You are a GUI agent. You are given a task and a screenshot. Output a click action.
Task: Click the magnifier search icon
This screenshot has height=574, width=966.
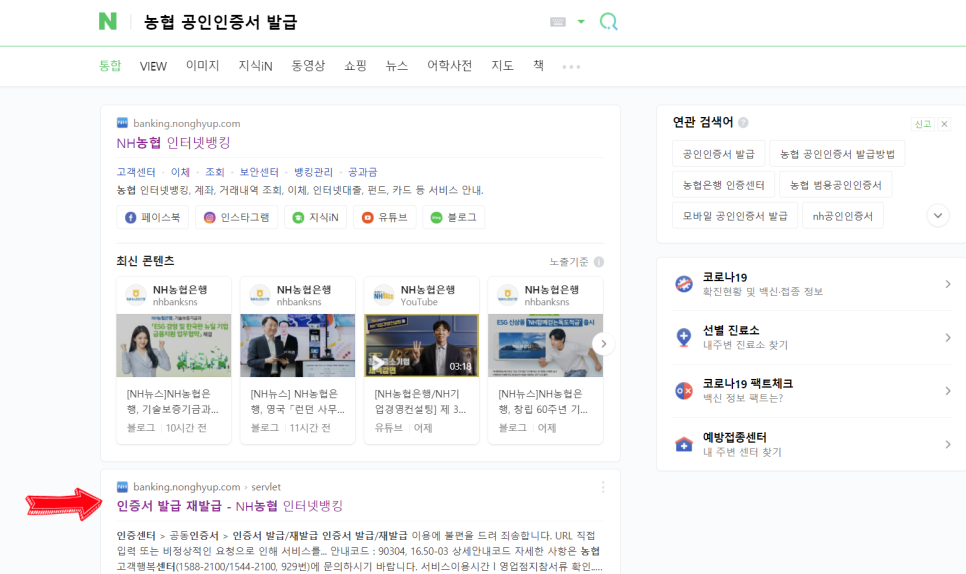608,22
